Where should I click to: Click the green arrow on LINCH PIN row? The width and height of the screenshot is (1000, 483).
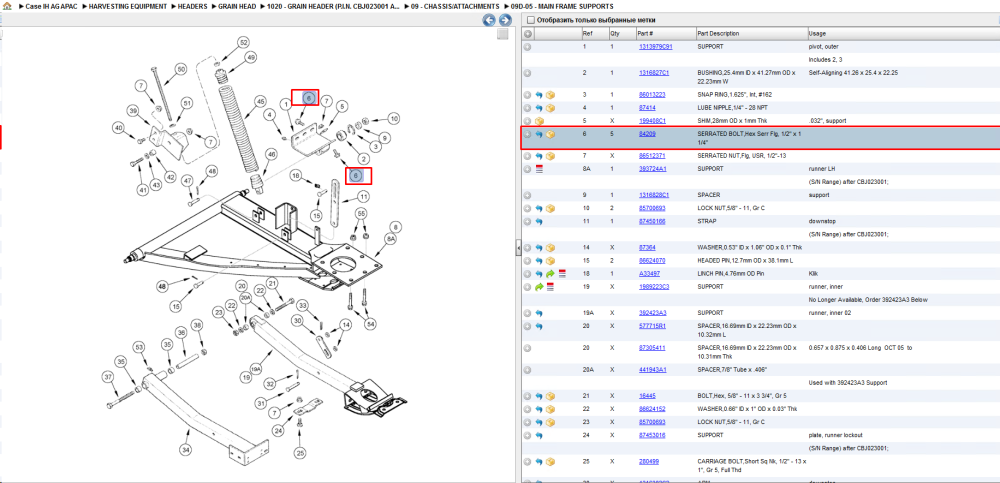coord(550,274)
